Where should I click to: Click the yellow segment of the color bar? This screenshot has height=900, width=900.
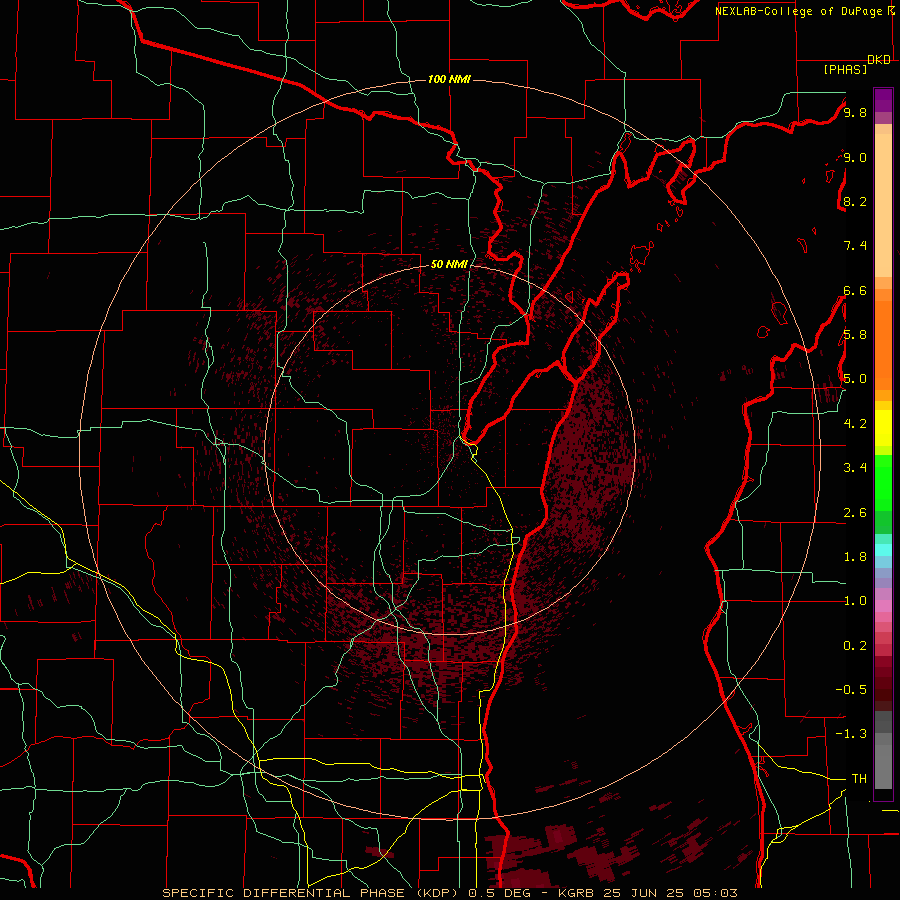click(x=883, y=428)
